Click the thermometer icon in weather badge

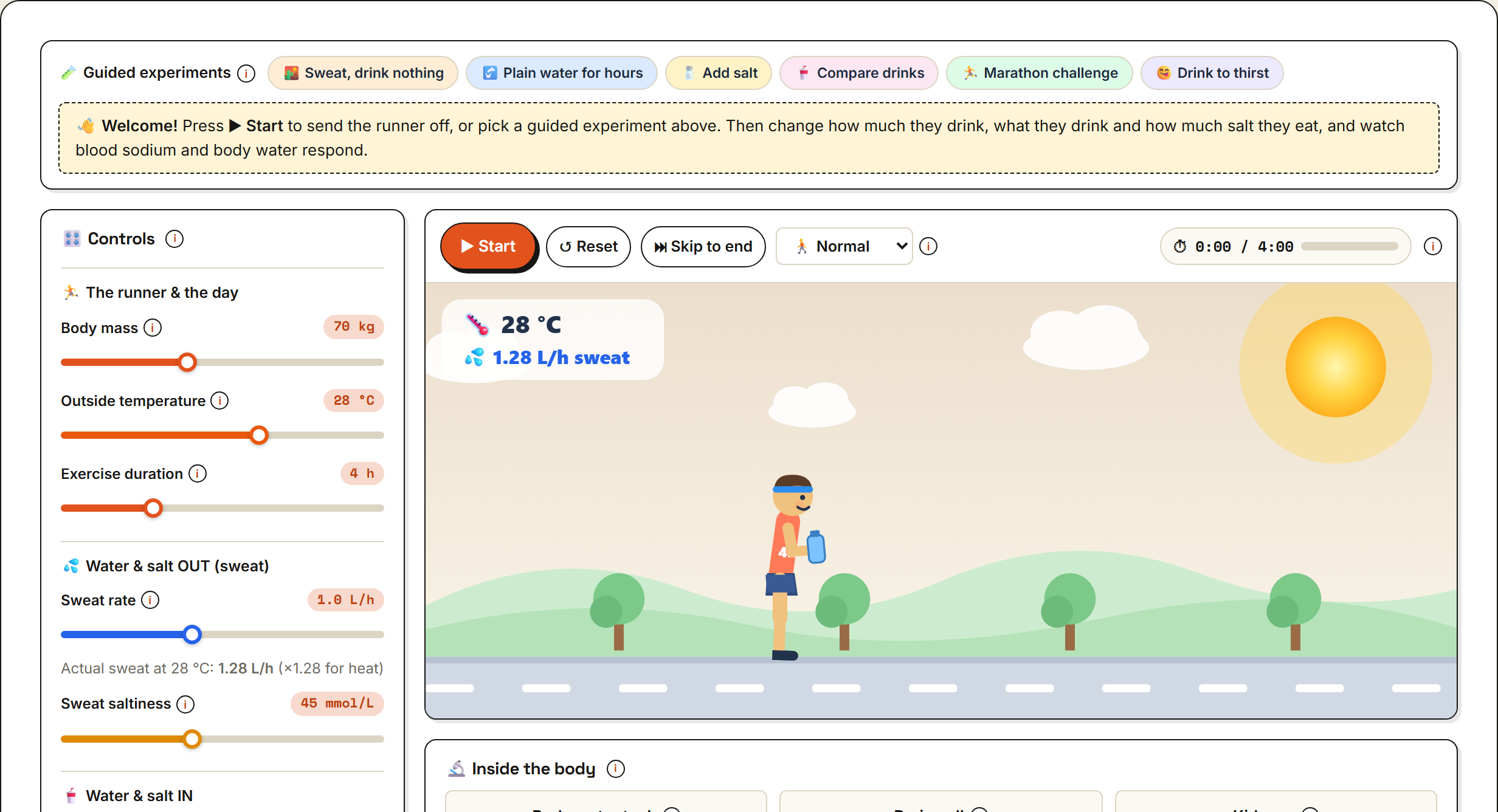477,325
